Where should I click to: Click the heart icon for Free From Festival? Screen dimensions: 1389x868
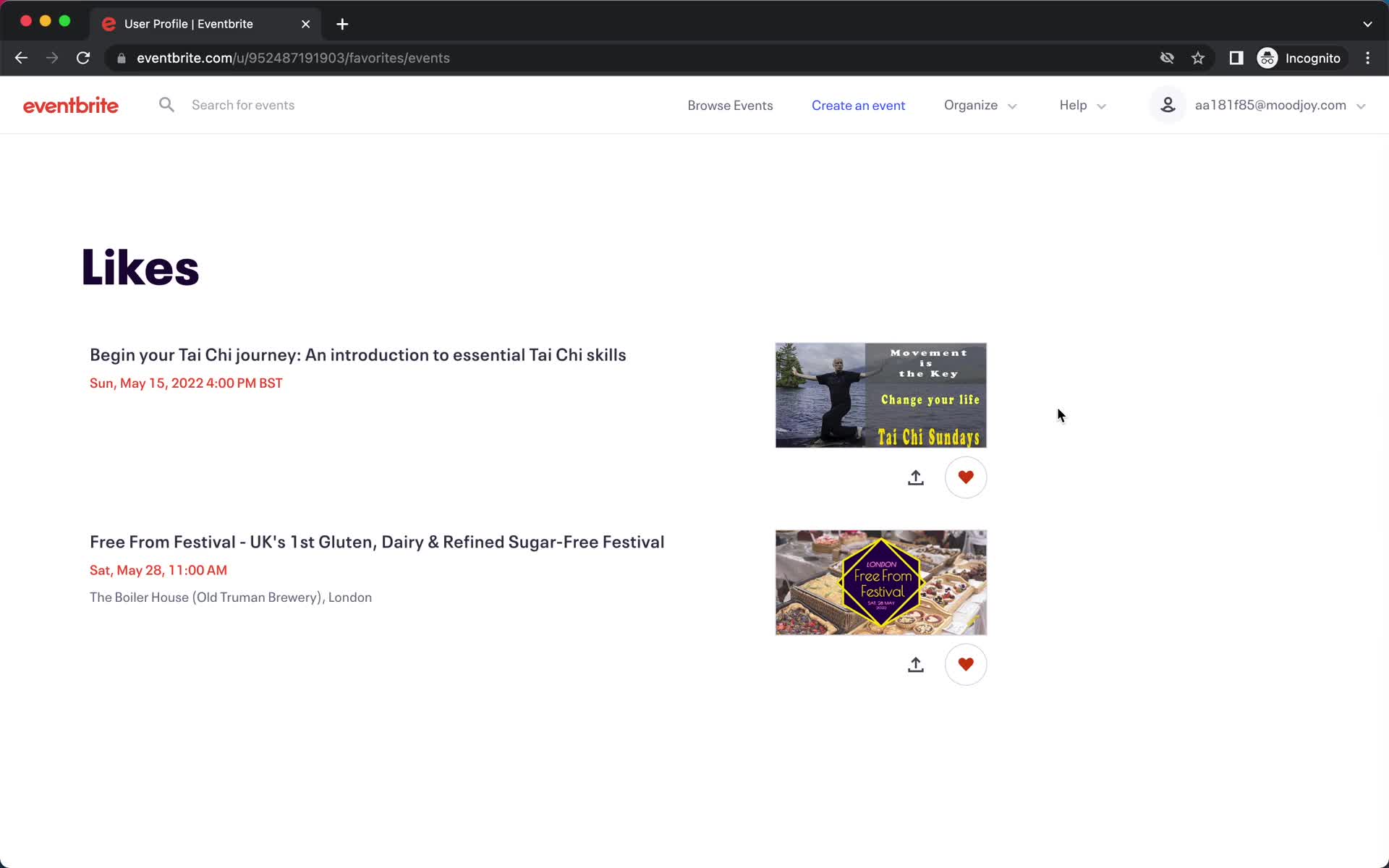[965, 665]
